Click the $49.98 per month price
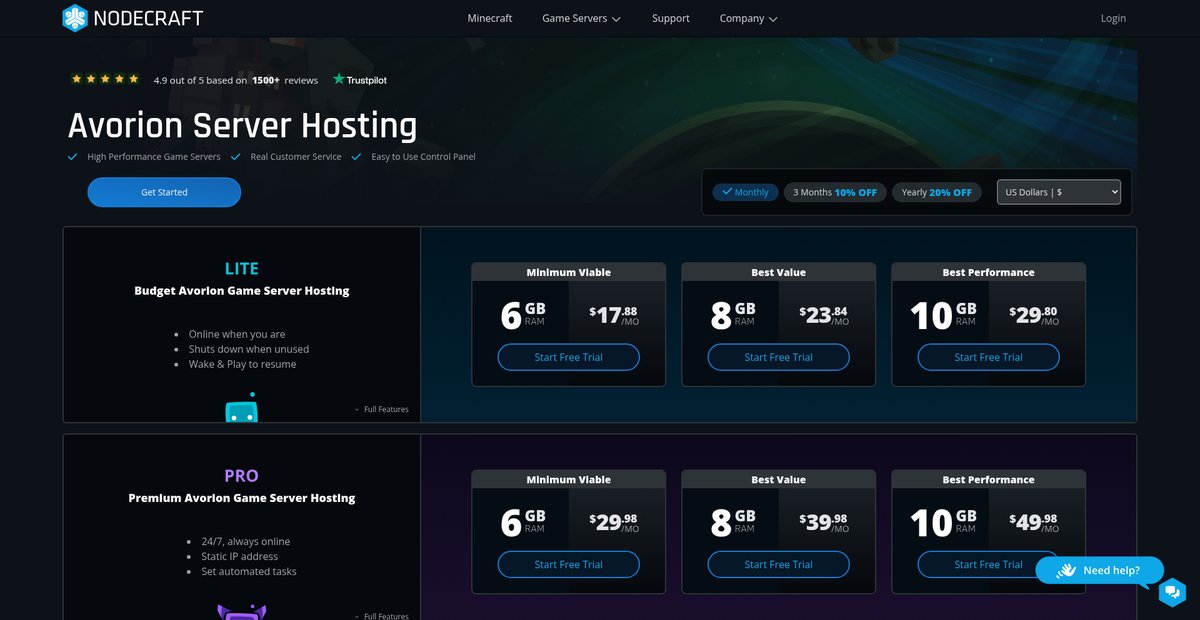 click(x=1034, y=522)
